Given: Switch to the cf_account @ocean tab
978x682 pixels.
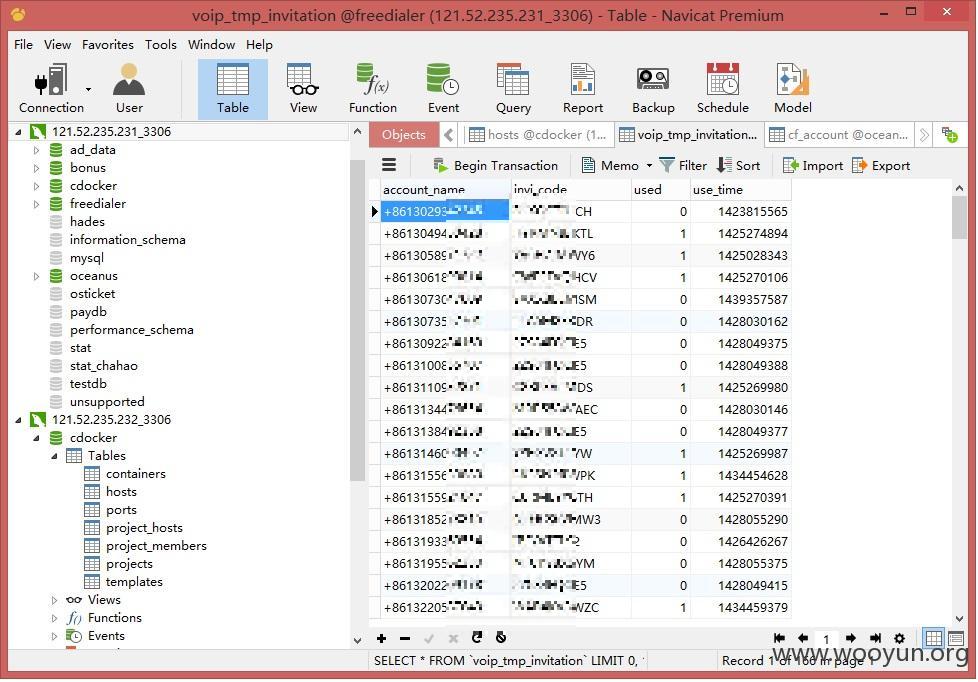Looking at the screenshot, I should point(839,135).
